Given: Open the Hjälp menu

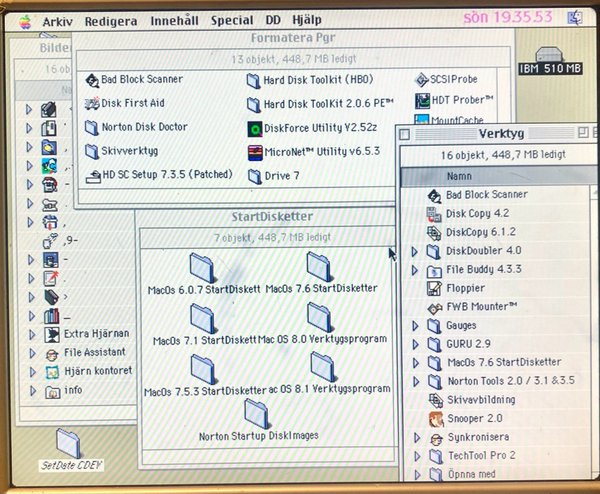Looking at the screenshot, I should coord(307,20).
